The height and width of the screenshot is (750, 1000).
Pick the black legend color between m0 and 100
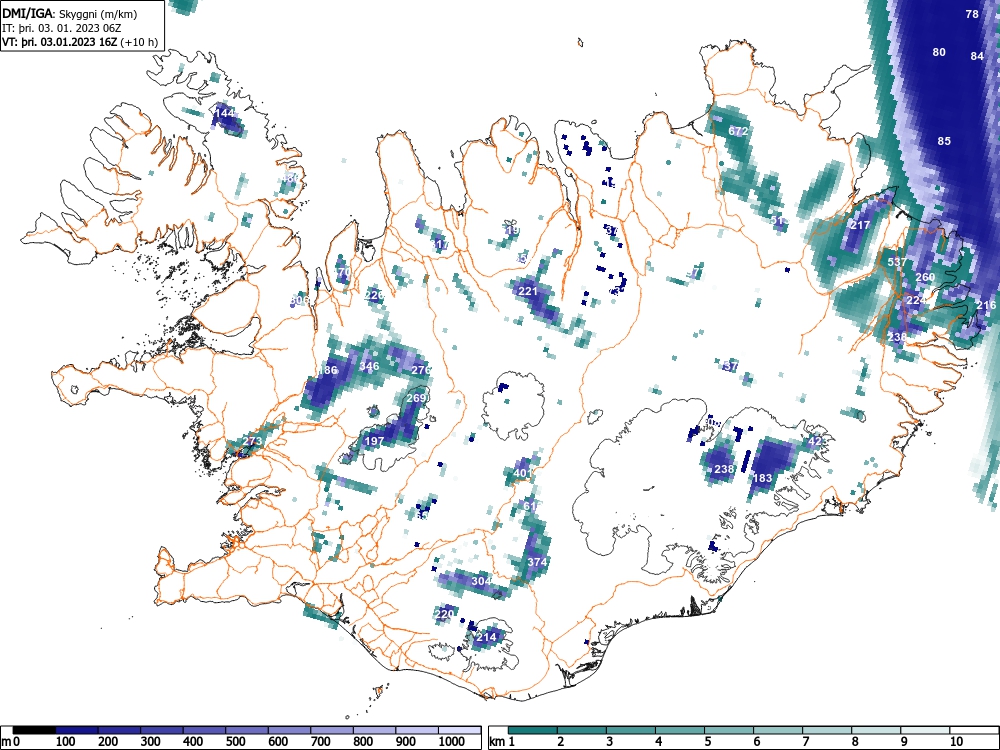click(34, 730)
